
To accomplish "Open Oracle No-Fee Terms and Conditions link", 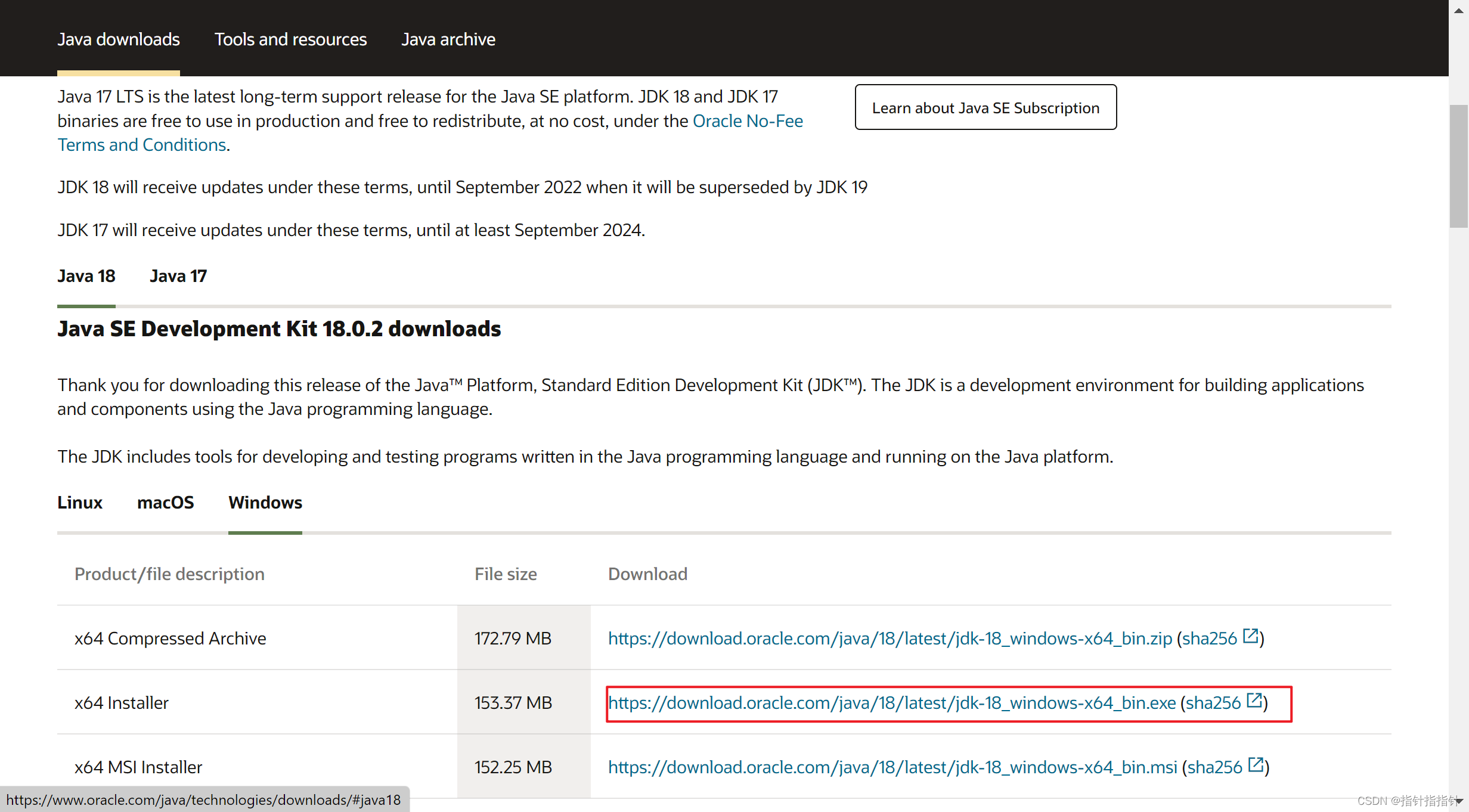I will 748,121.
